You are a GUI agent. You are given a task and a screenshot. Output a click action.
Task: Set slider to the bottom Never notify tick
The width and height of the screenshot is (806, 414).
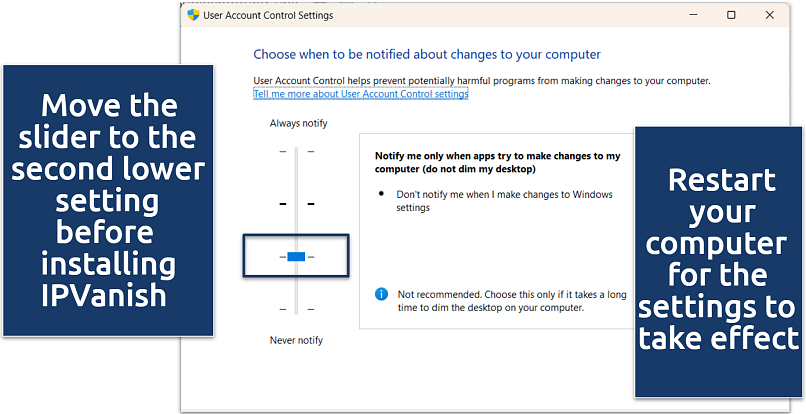(x=296, y=310)
